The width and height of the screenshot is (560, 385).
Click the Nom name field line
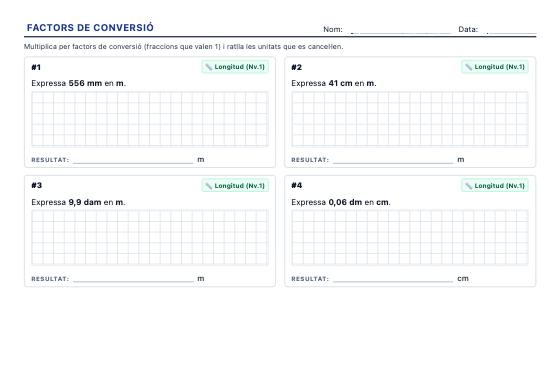pyautogui.click(x=400, y=32)
